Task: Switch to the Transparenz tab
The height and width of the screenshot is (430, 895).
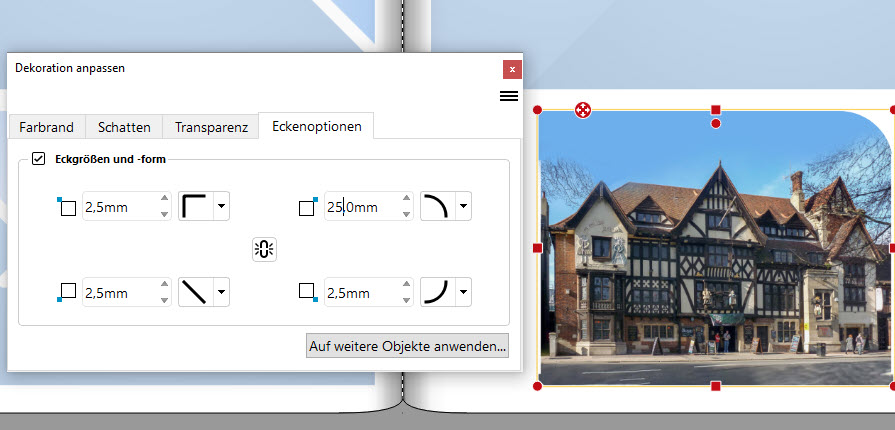Action: coord(211,127)
